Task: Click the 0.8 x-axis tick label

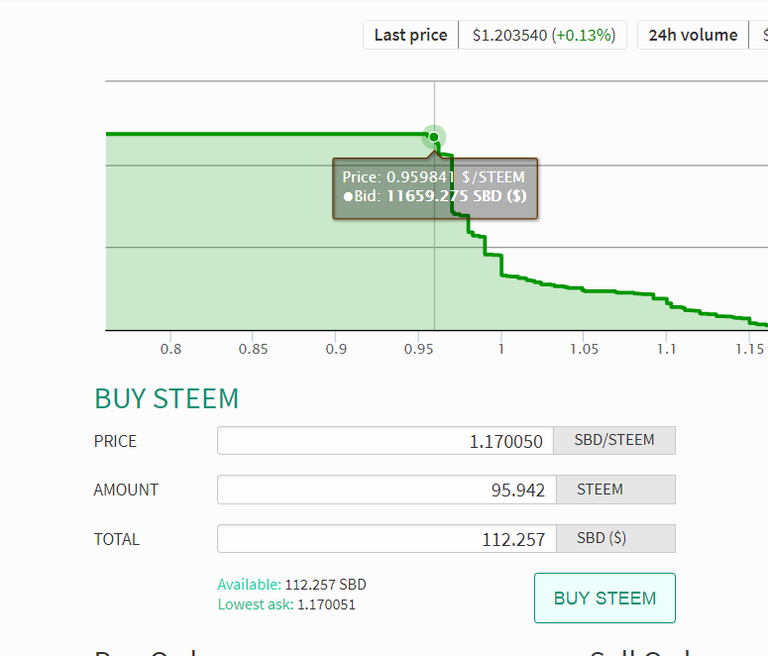Action: coord(171,349)
